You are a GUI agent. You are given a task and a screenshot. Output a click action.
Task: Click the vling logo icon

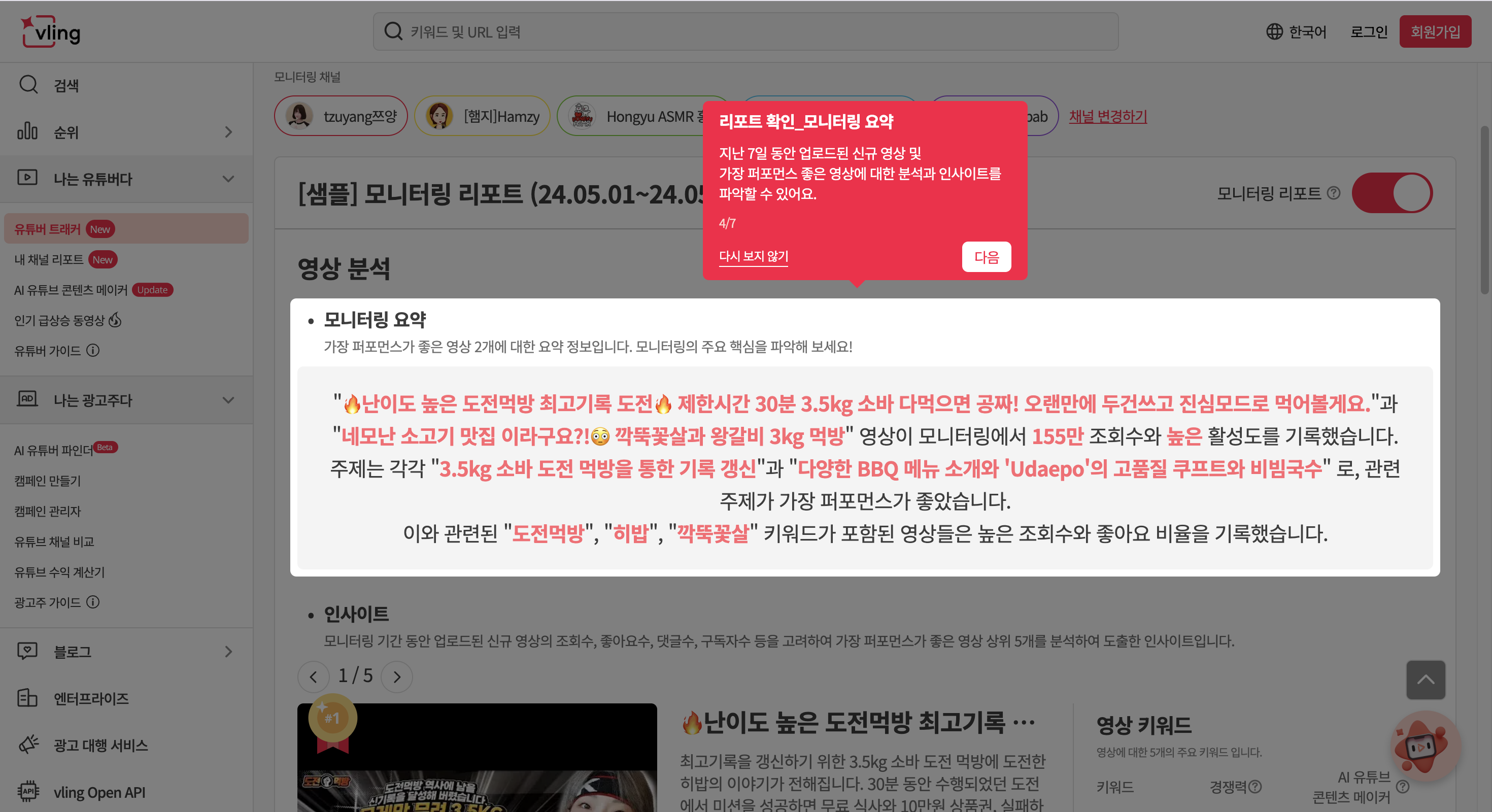[51, 31]
